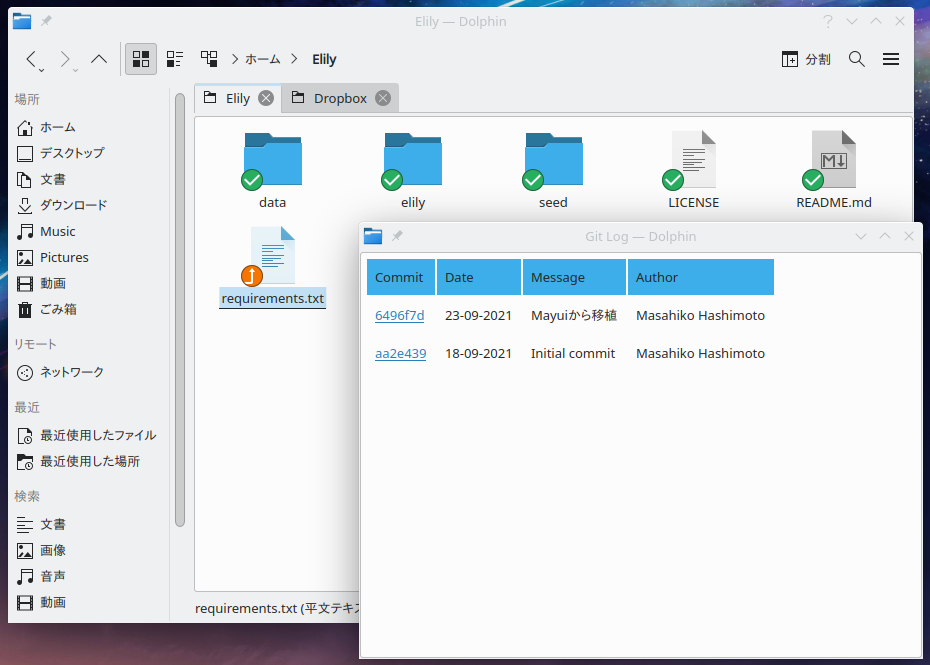
Task: Click the Commit column header
Action: [401, 277]
